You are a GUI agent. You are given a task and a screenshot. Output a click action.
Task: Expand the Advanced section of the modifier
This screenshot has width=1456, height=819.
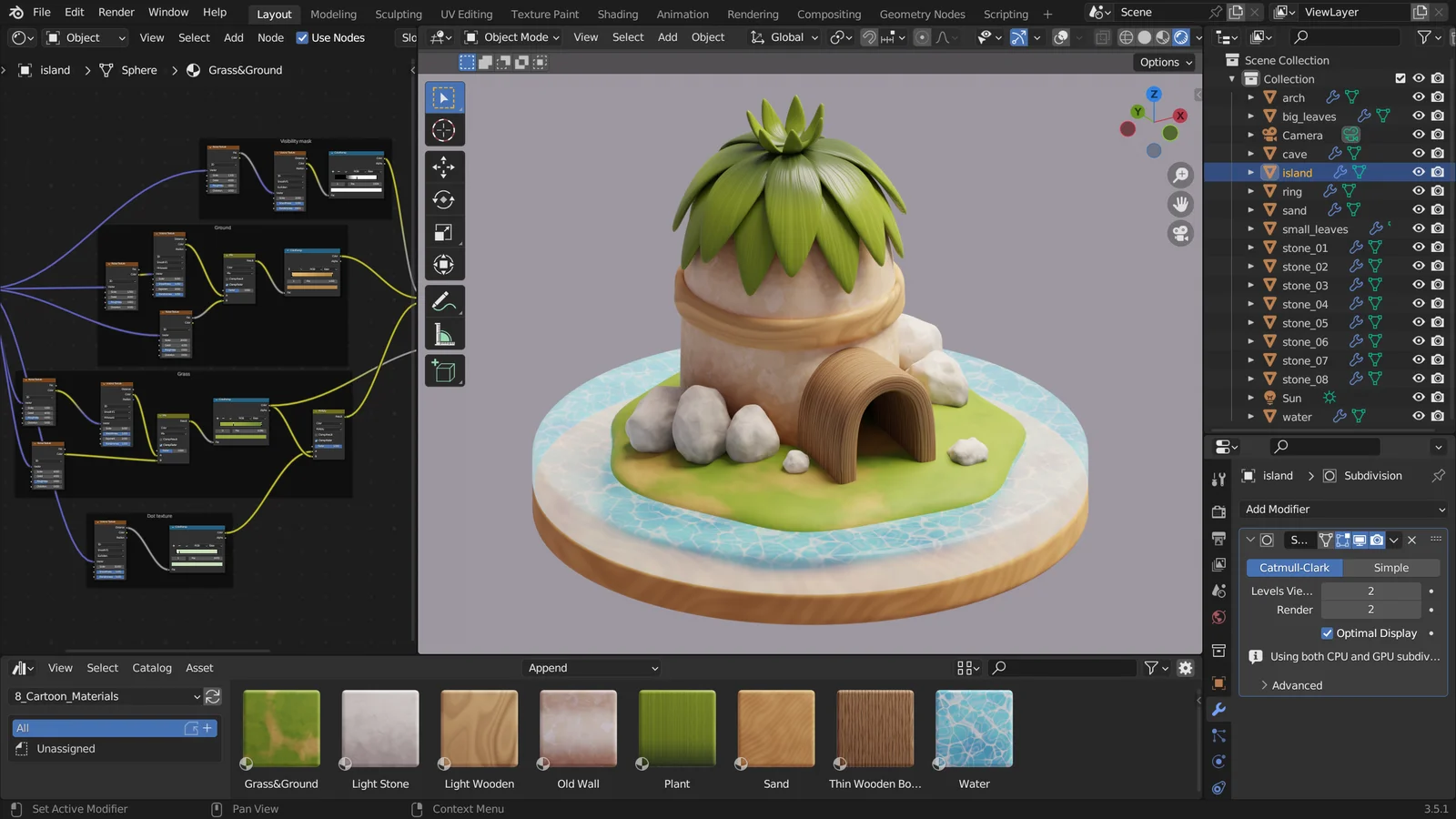coord(1296,685)
